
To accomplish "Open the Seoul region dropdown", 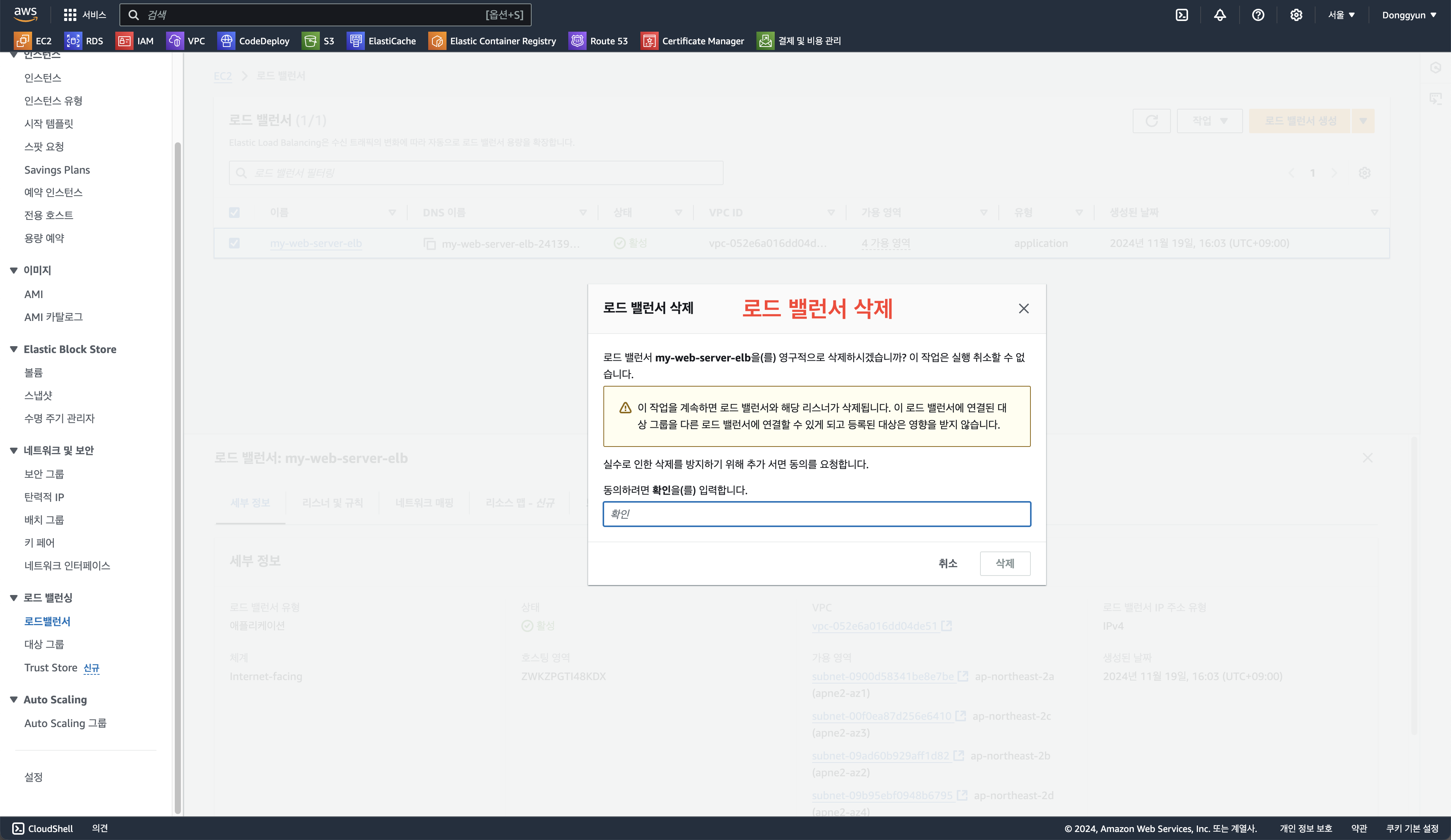I will coord(1341,15).
